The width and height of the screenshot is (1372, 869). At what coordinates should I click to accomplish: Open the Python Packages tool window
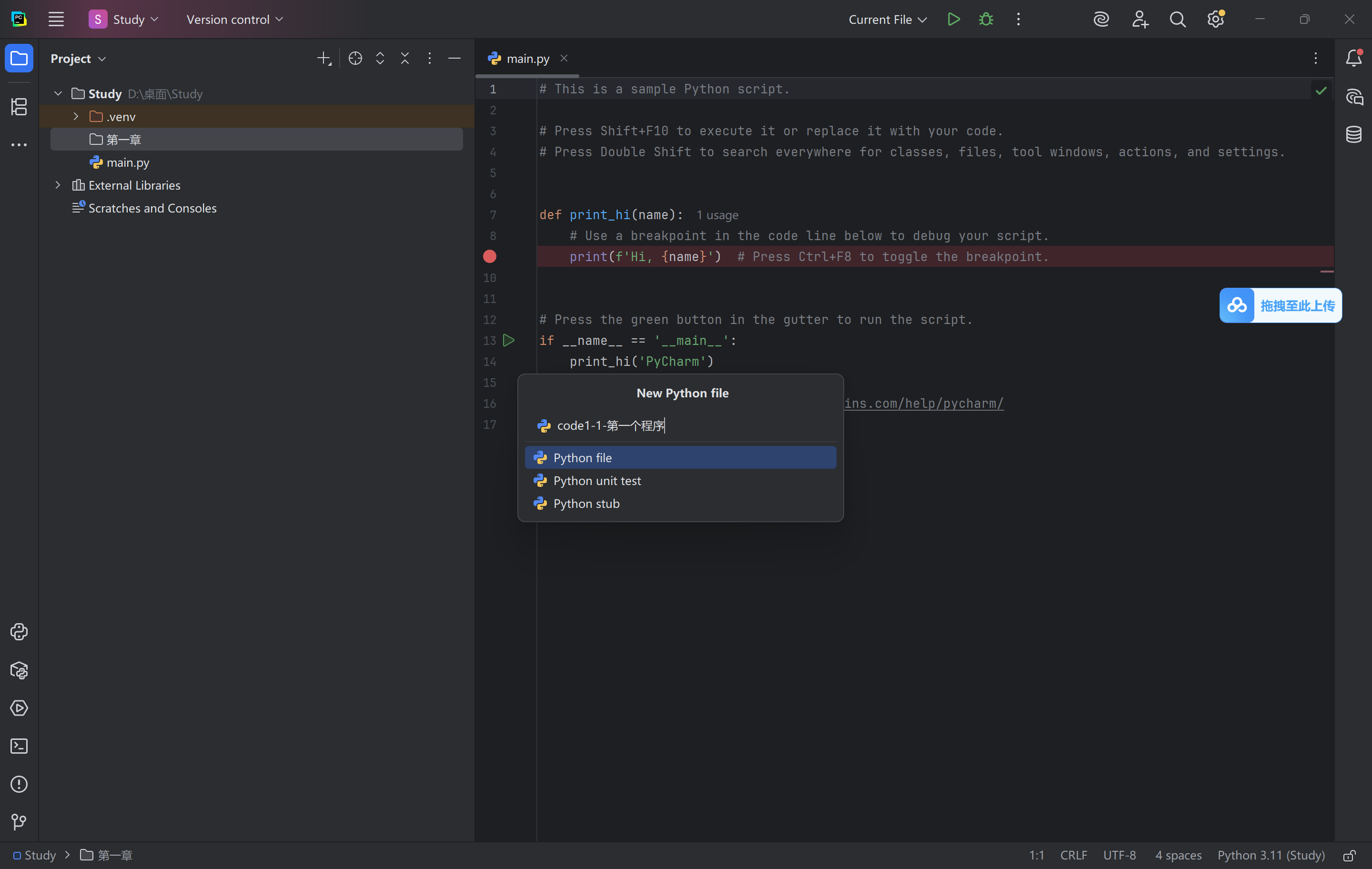point(19,670)
